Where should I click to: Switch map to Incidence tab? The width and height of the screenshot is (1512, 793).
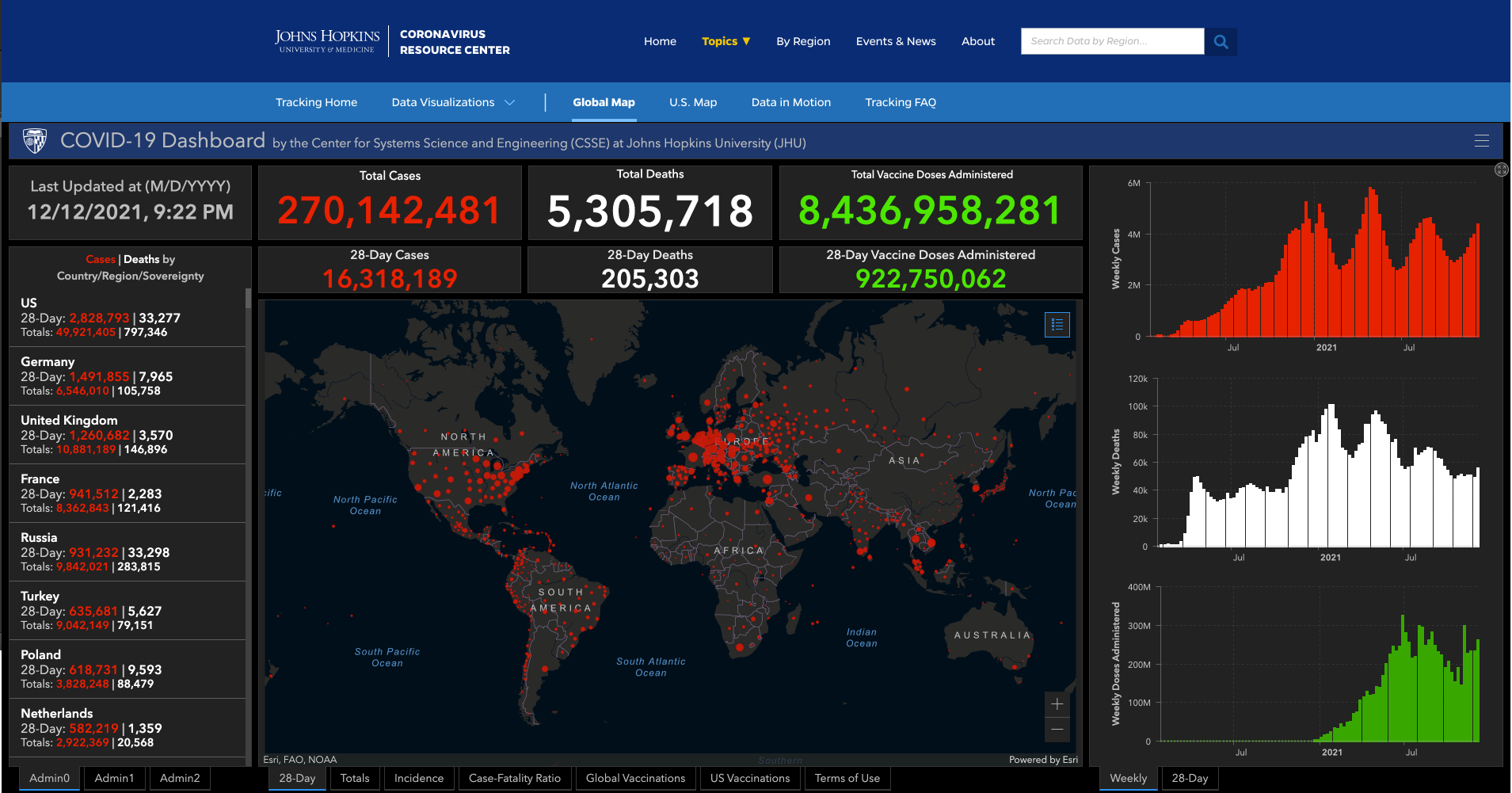419,778
